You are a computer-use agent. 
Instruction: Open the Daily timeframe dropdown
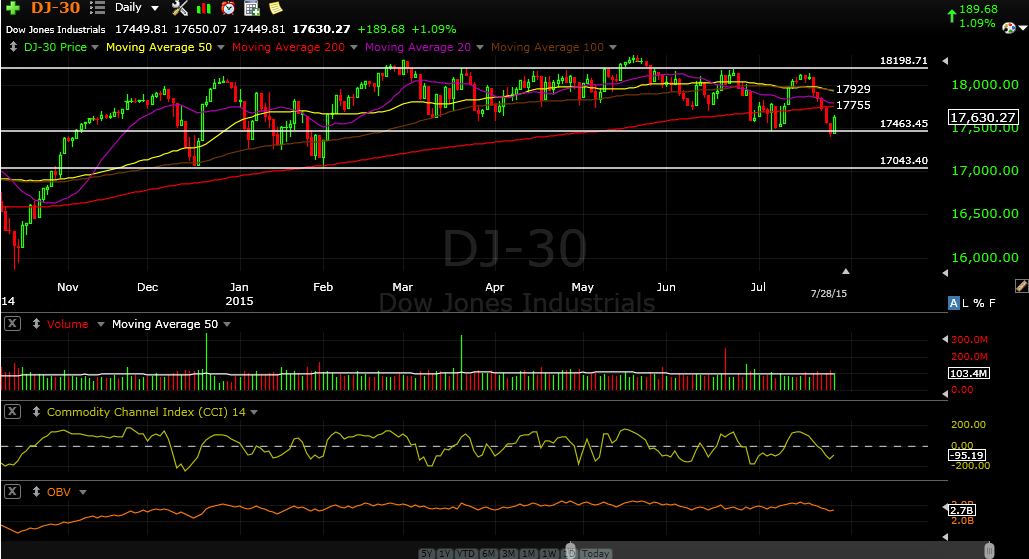tap(155, 8)
